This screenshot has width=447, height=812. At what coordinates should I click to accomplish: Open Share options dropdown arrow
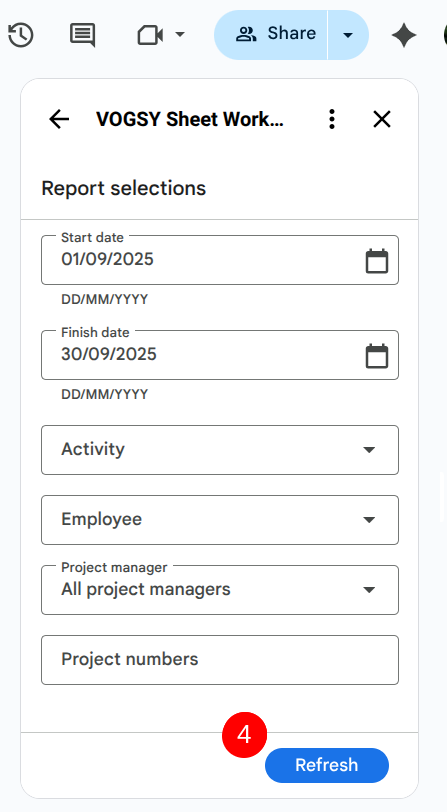[x=348, y=35]
